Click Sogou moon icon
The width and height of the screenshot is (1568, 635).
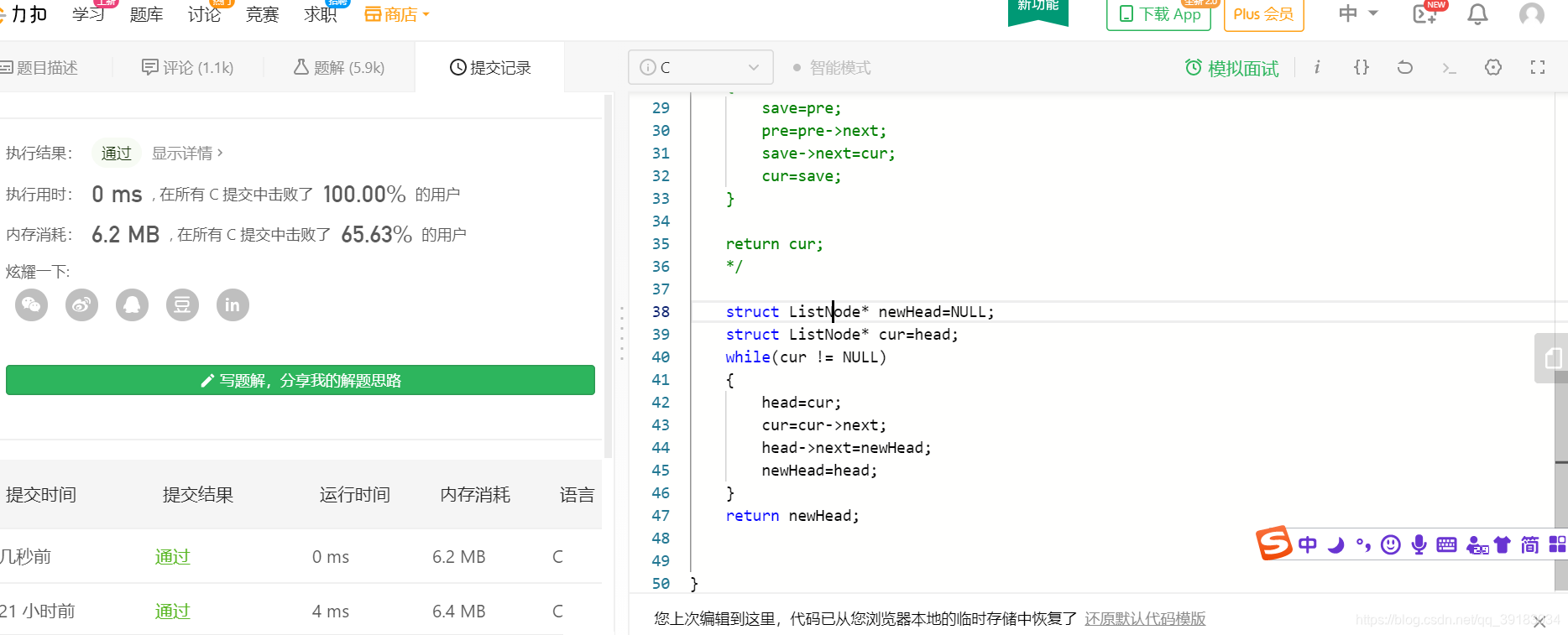1335,545
